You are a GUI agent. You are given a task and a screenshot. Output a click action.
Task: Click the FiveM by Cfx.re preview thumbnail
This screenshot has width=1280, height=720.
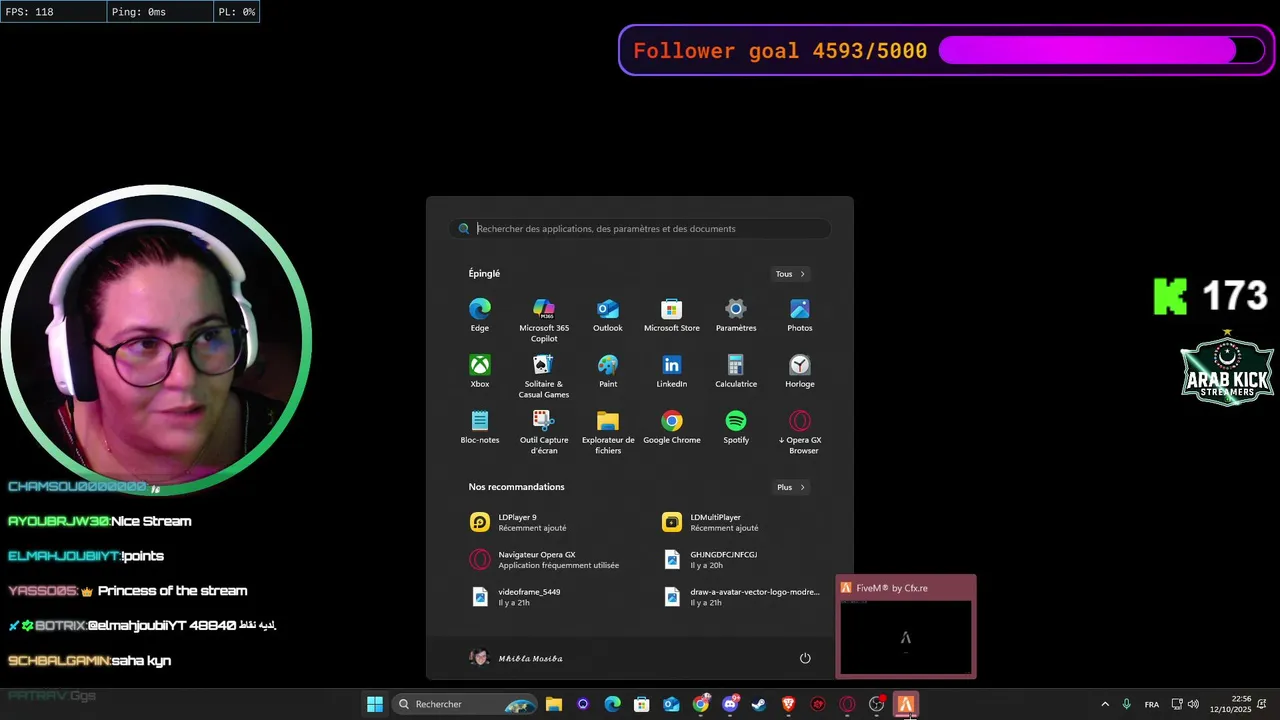tap(906, 627)
